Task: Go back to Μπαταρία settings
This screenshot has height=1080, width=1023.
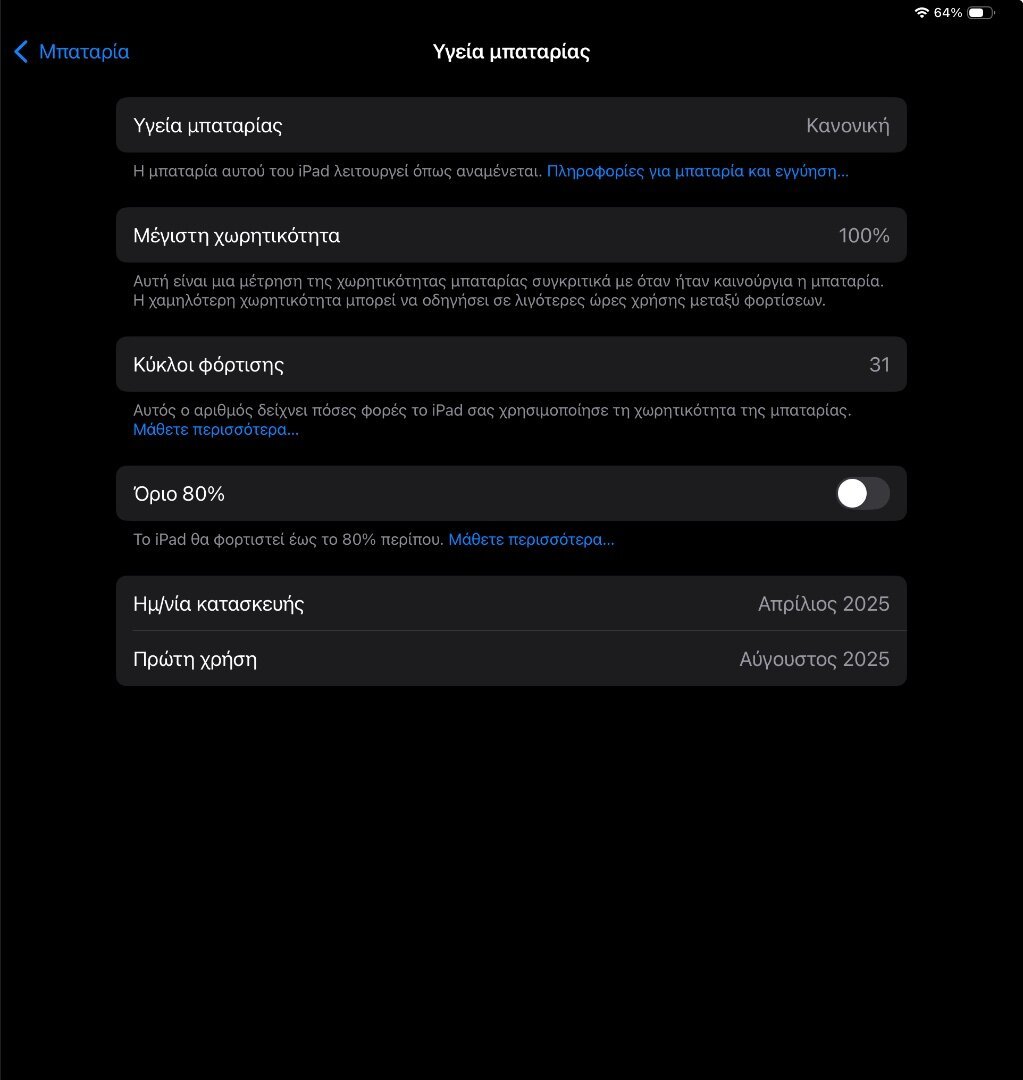Action: 72,52
